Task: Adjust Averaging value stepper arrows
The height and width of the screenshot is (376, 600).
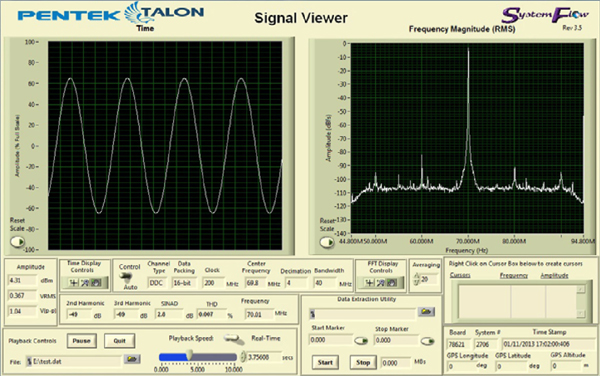Action: click(x=417, y=279)
